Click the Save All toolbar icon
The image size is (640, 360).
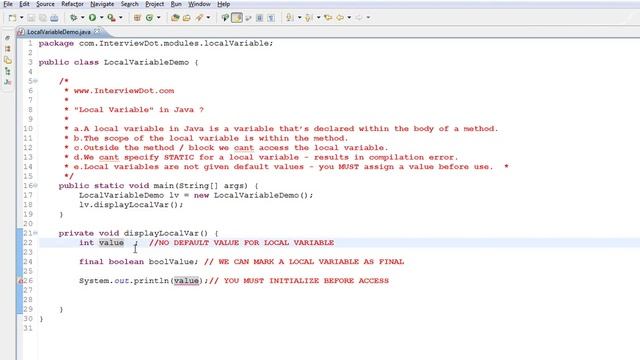click(42, 18)
